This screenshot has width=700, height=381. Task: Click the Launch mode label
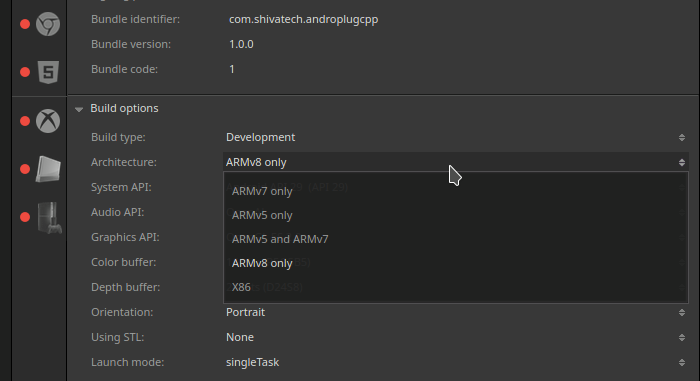(127, 362)
